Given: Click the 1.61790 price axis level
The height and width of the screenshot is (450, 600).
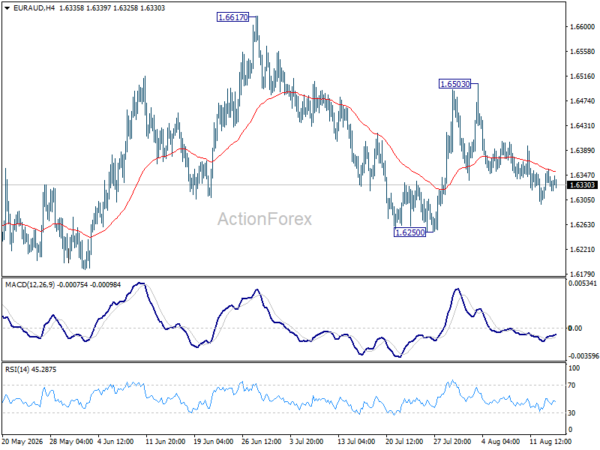Looking at the screenshot, I should coord(582,274).
